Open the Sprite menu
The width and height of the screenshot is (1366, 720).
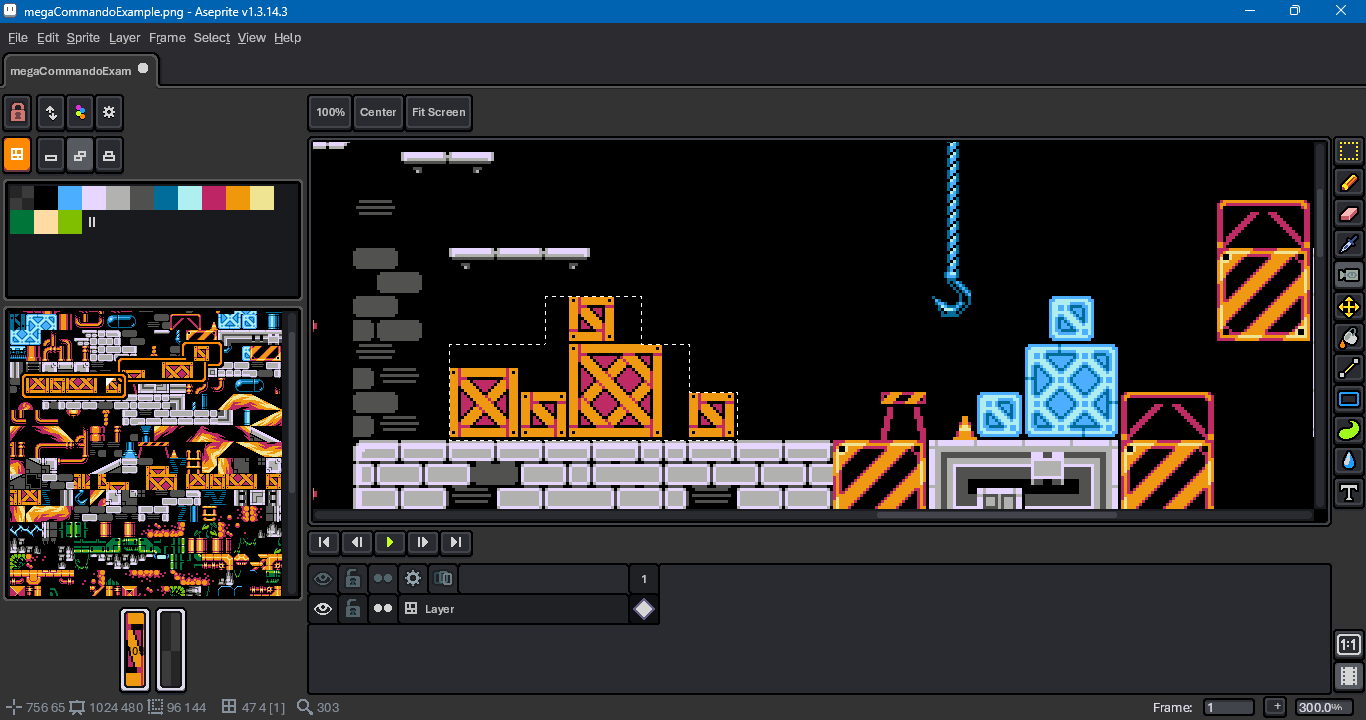tap(83, 37)
